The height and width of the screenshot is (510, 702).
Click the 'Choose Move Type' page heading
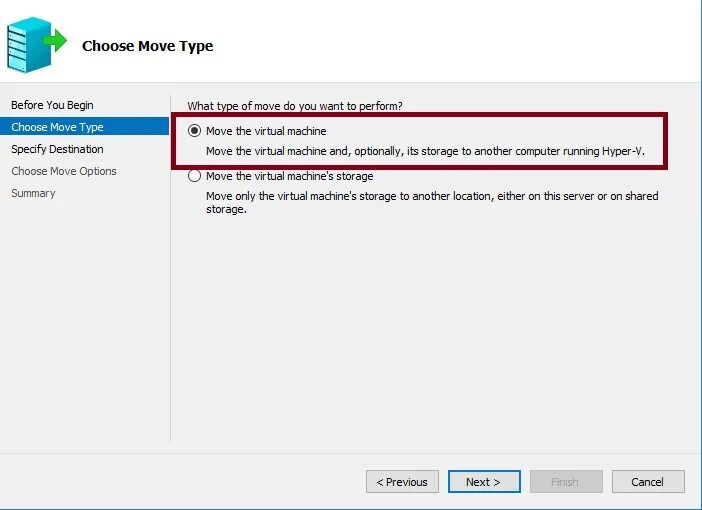148,46
